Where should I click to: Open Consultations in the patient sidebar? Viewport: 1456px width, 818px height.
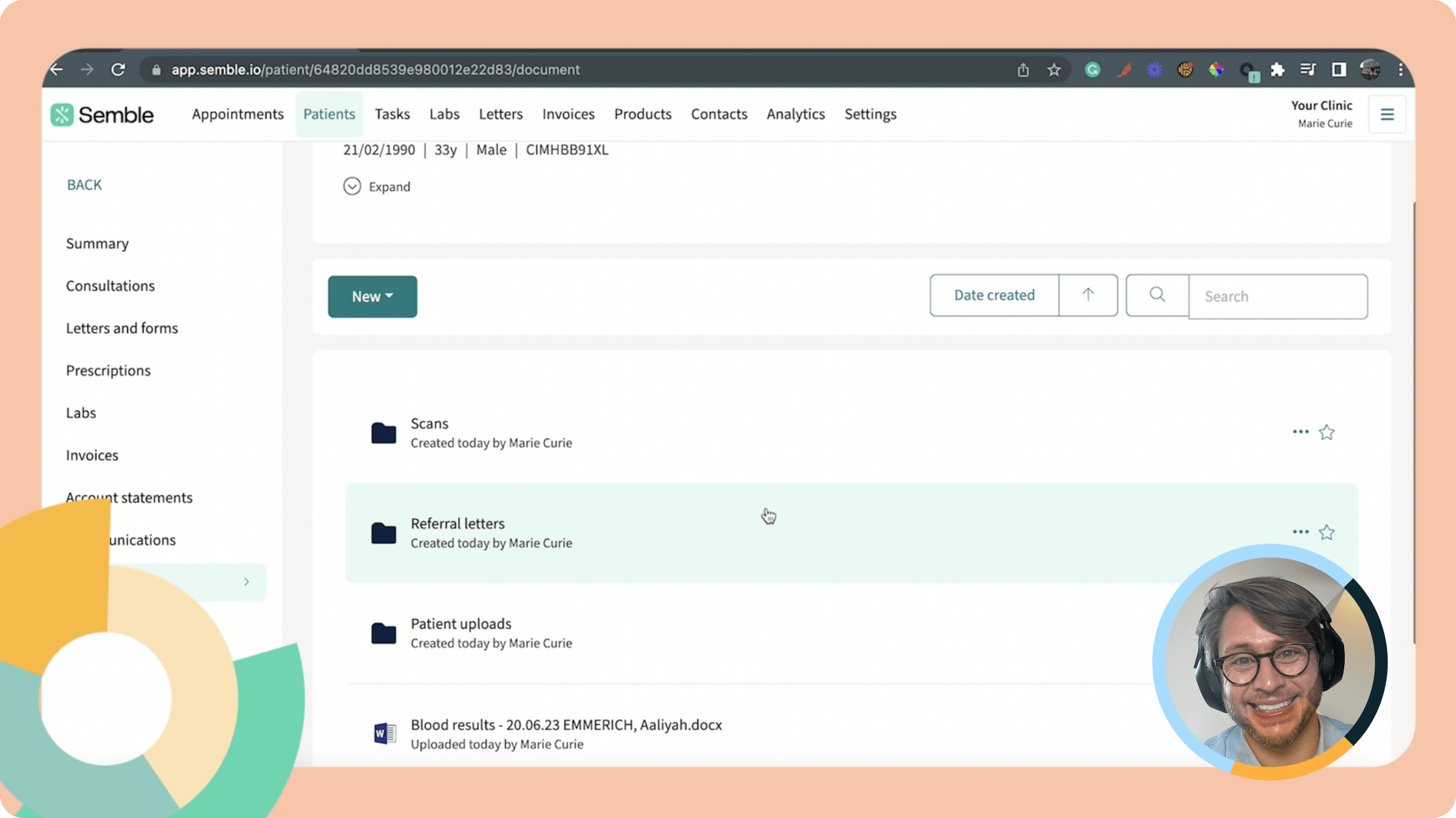pyautogui.click(x=111, y=286)
